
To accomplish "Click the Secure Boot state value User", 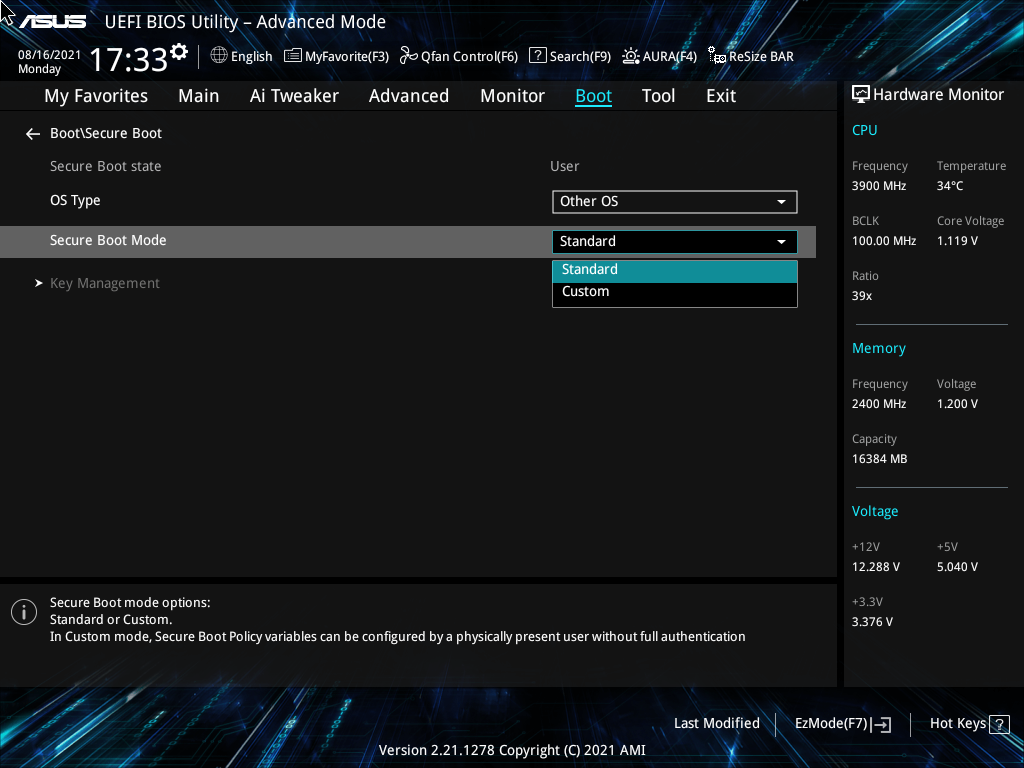I will pos(564,167).
